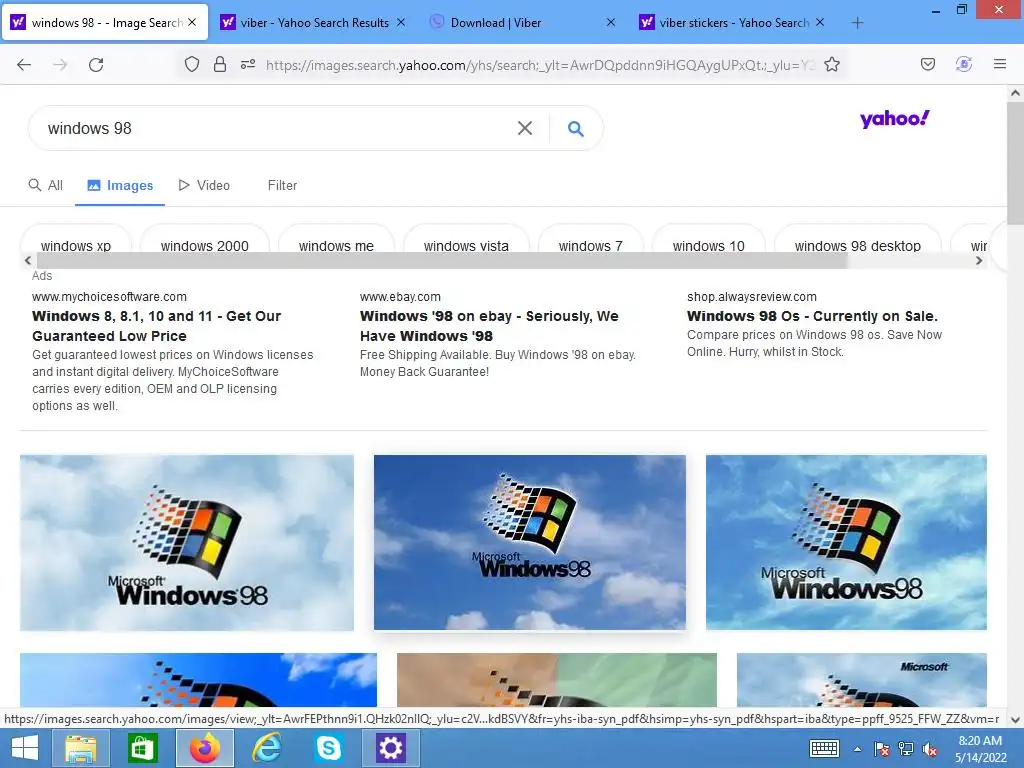
Task: Close the Download | Viber tab
Action: 611,22
